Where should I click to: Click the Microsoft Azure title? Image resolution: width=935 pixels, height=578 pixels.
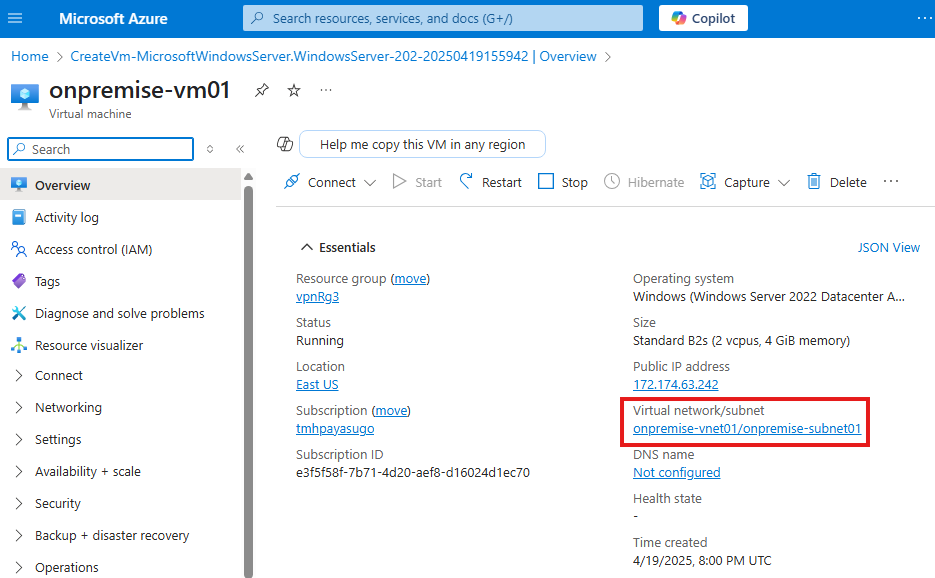click(113, 18)
